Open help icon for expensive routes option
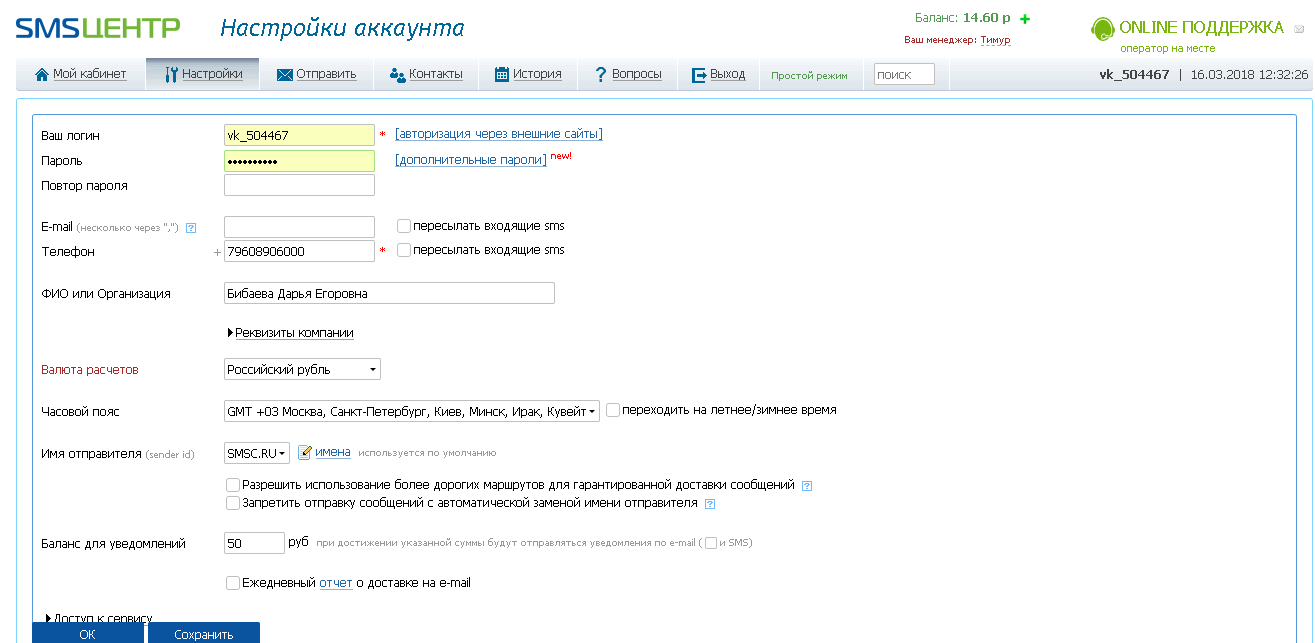The height and width of the screenshot is (643, 1315). pyautogui.click(x=807, y=486)
